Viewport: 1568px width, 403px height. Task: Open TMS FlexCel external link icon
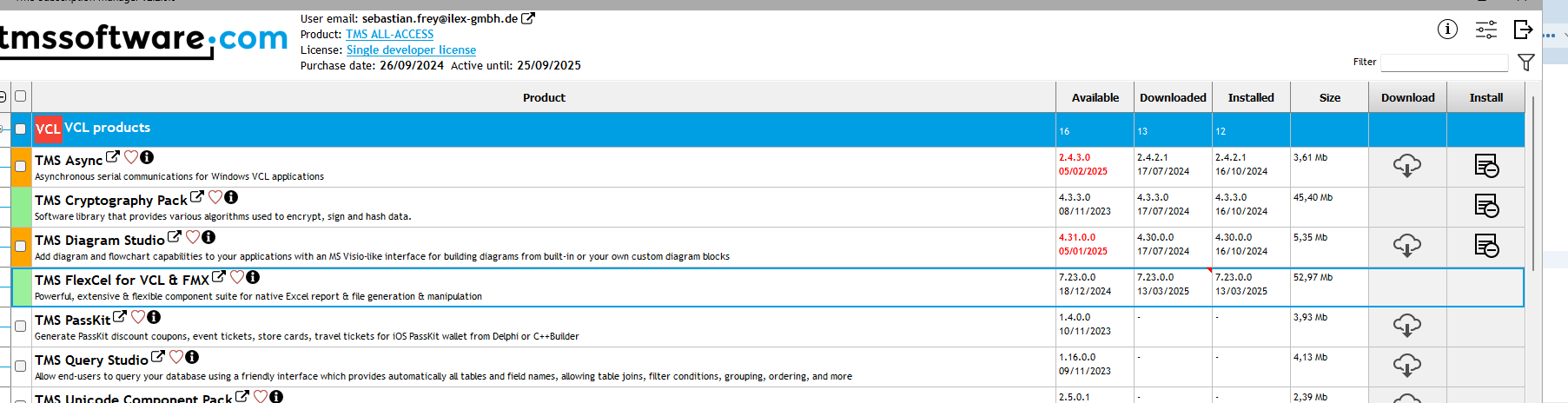click(219, 277)
